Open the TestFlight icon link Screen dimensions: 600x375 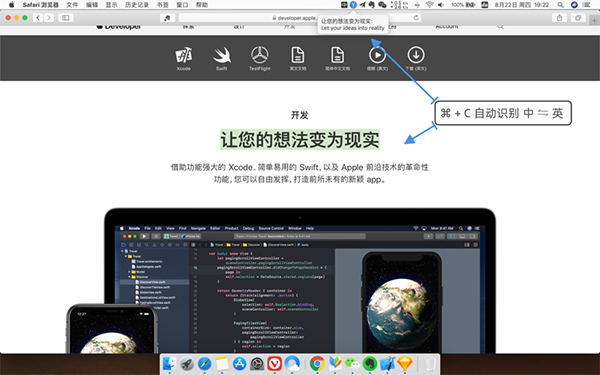pos(260,59)
